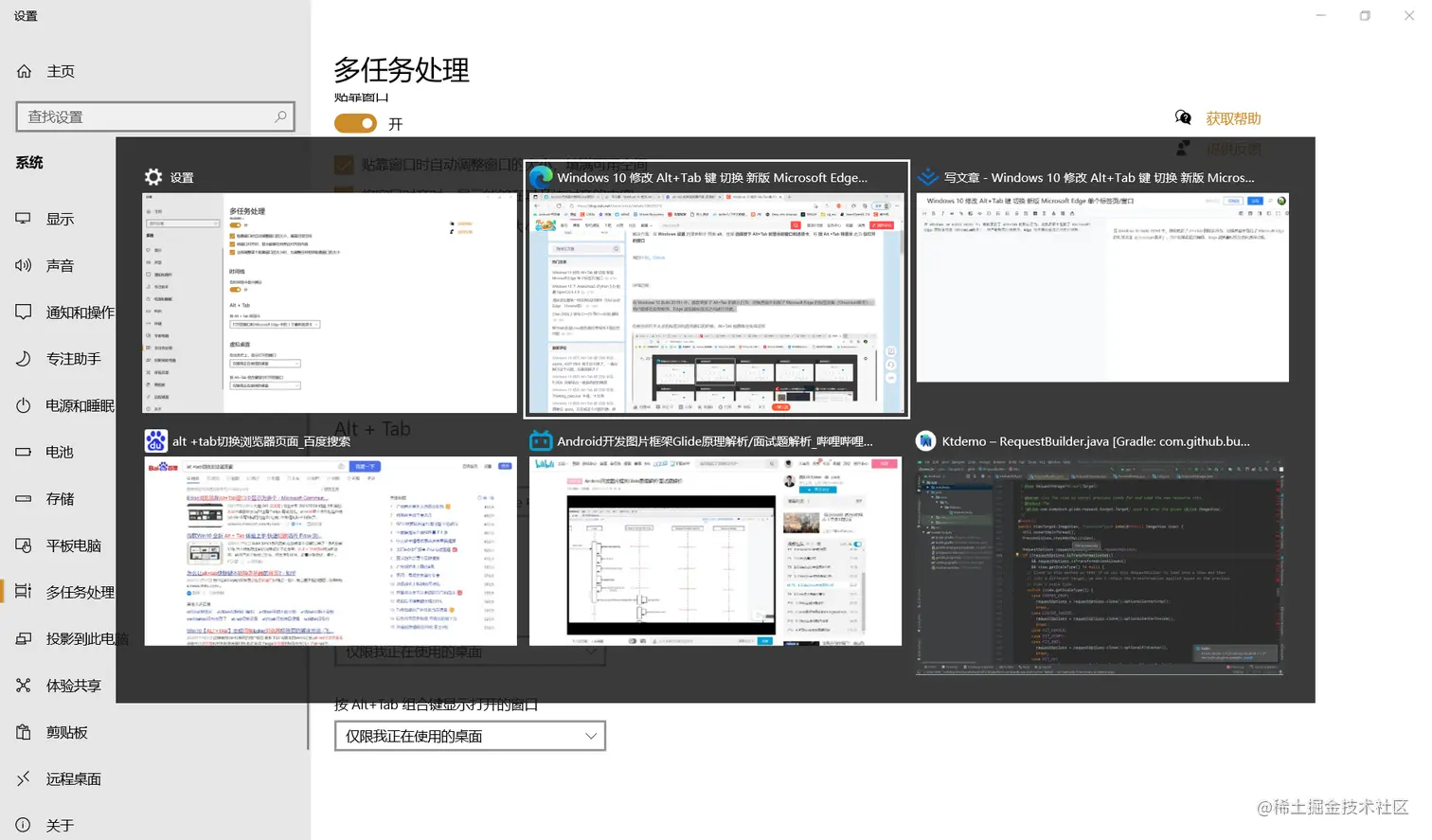Select the 体验共享 icon
This screenshot has height=840, width=1432.
click(x=24, y=686)
